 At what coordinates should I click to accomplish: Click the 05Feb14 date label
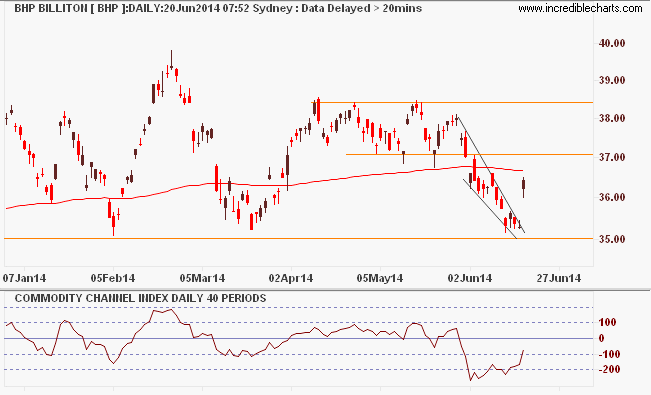coord(113,278)
